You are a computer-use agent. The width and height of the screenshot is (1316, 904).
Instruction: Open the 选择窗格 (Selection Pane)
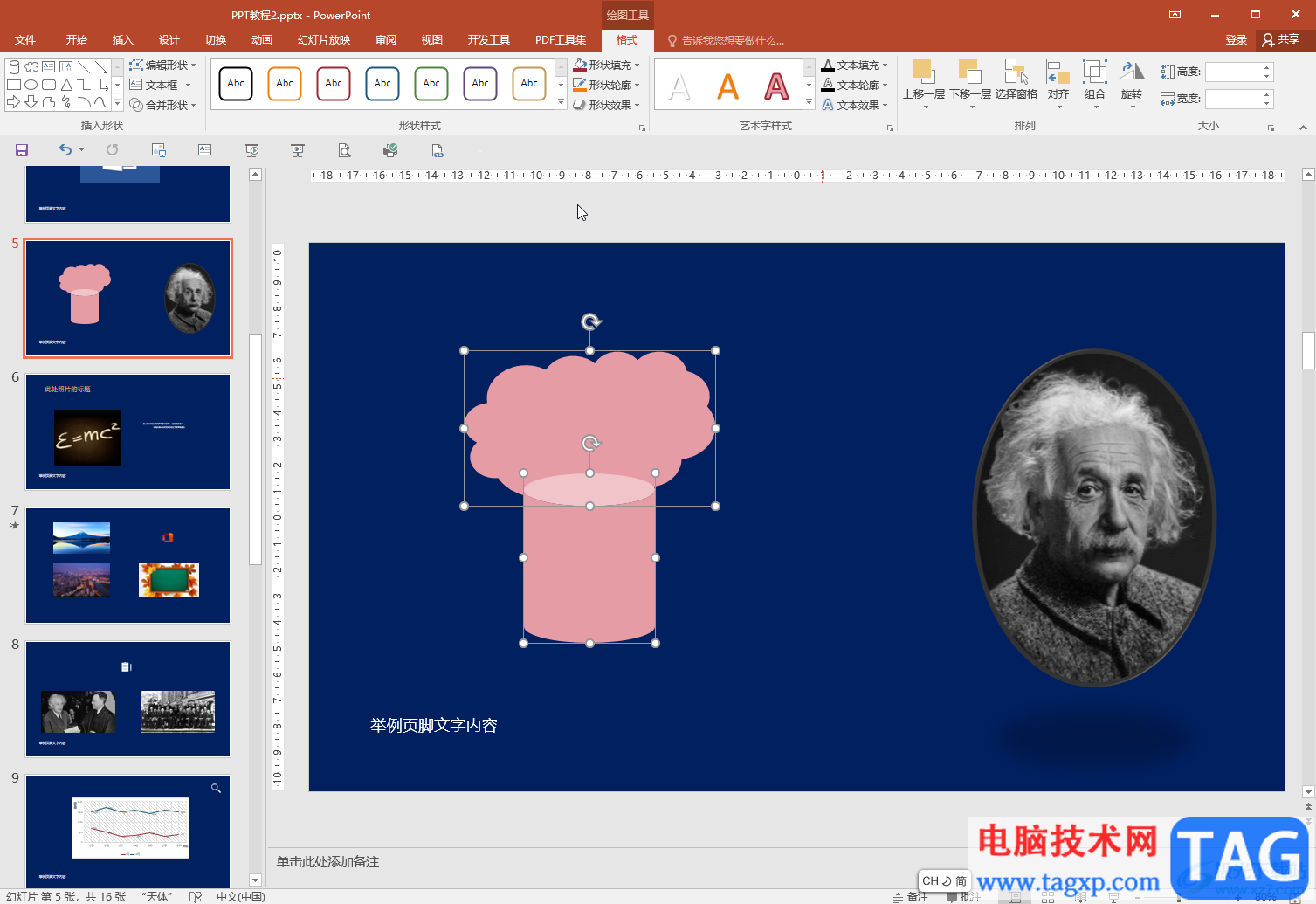tap(1016, 81)
